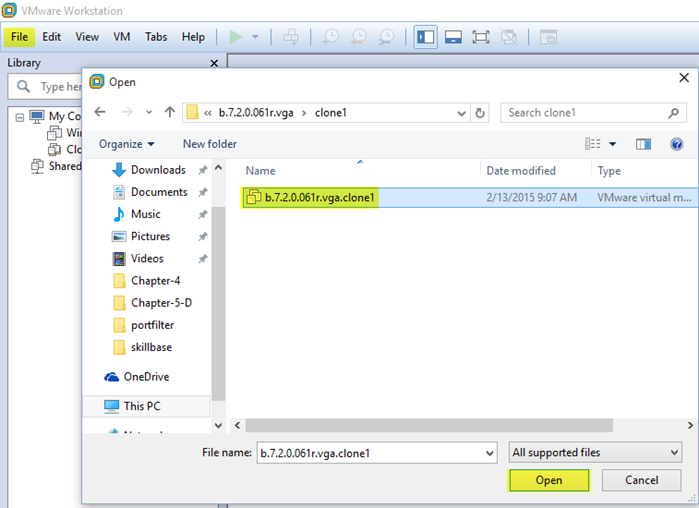The image size is (699, 508).
Task: Open the recent locations chevron dropdown
Action: click(149, 112)
